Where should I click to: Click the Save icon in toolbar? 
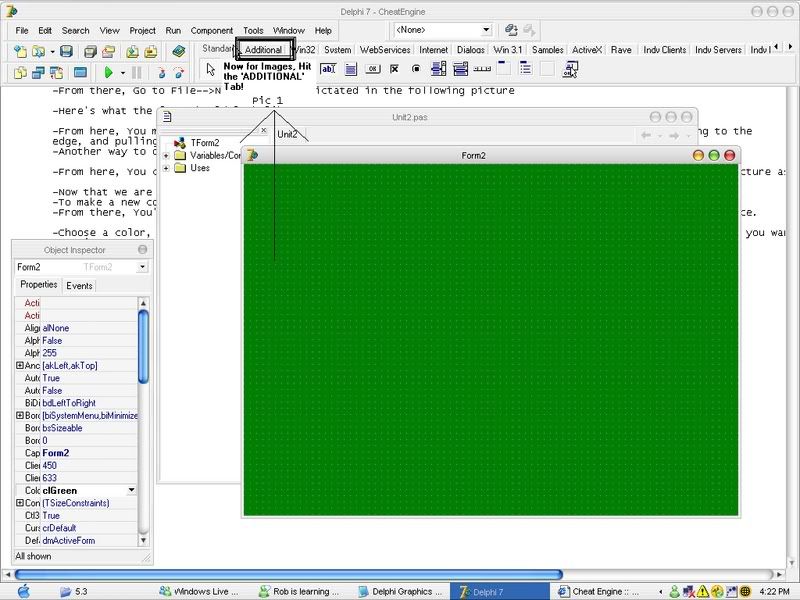[x=66, y=51]
